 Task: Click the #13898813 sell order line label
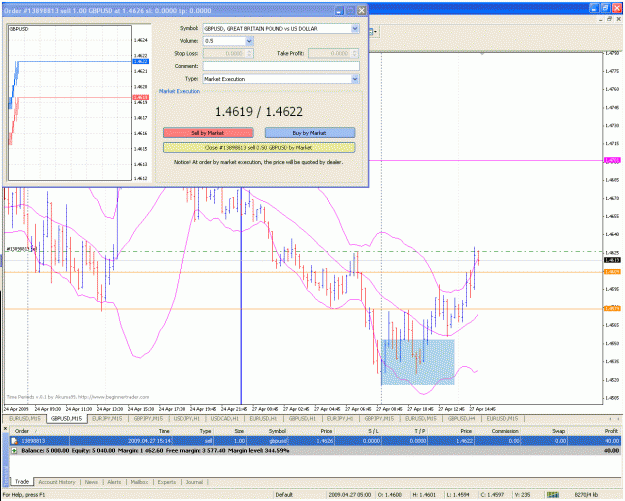pyautogui.click(x=21, y=249)
